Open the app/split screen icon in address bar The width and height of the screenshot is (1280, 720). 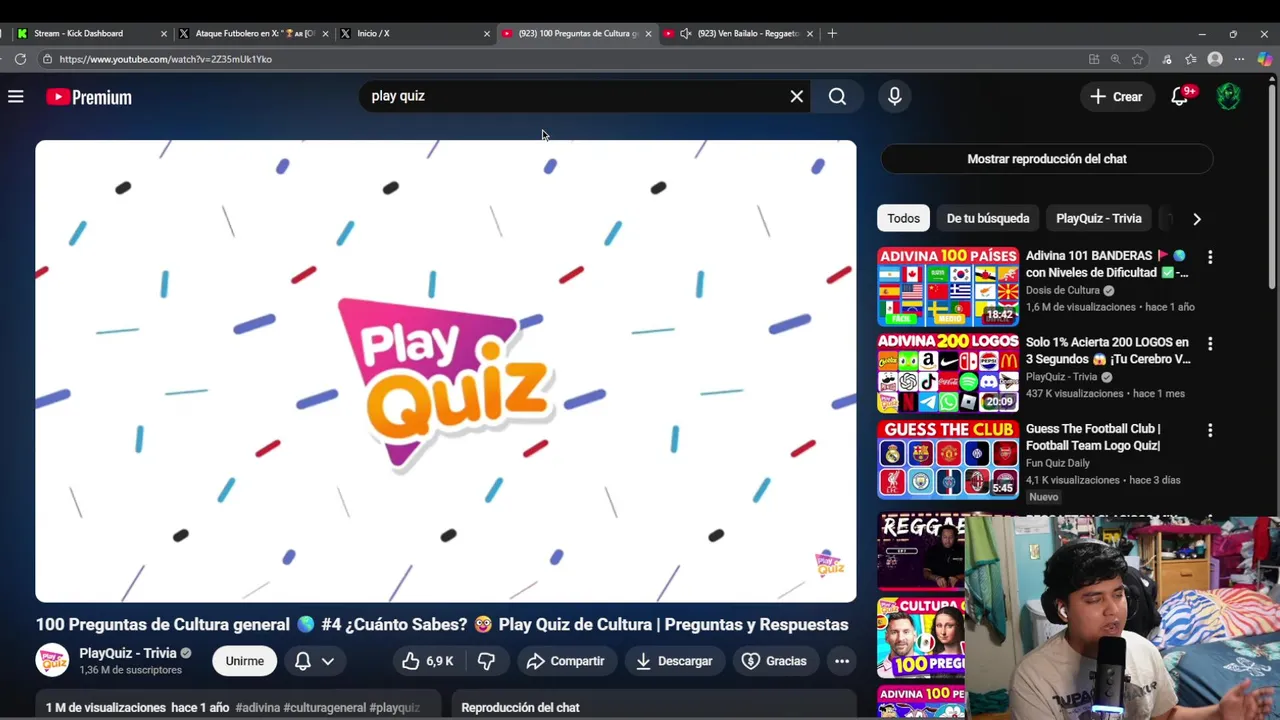click(1093, 59)
